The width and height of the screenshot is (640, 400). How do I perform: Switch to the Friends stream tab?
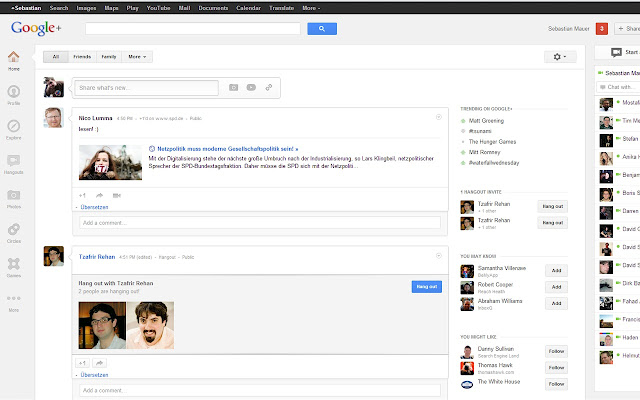point(82,57)
